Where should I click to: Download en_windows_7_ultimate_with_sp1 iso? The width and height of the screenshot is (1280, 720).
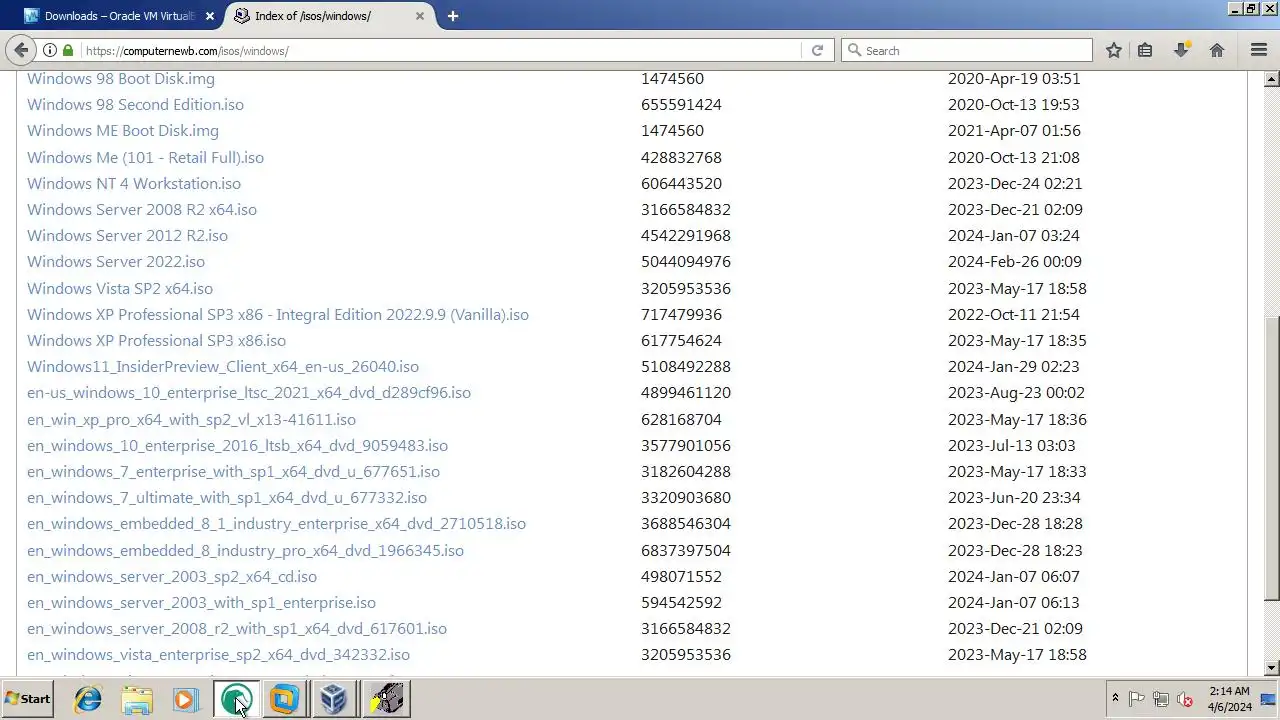pyautogui.click(x=227, y=497)
